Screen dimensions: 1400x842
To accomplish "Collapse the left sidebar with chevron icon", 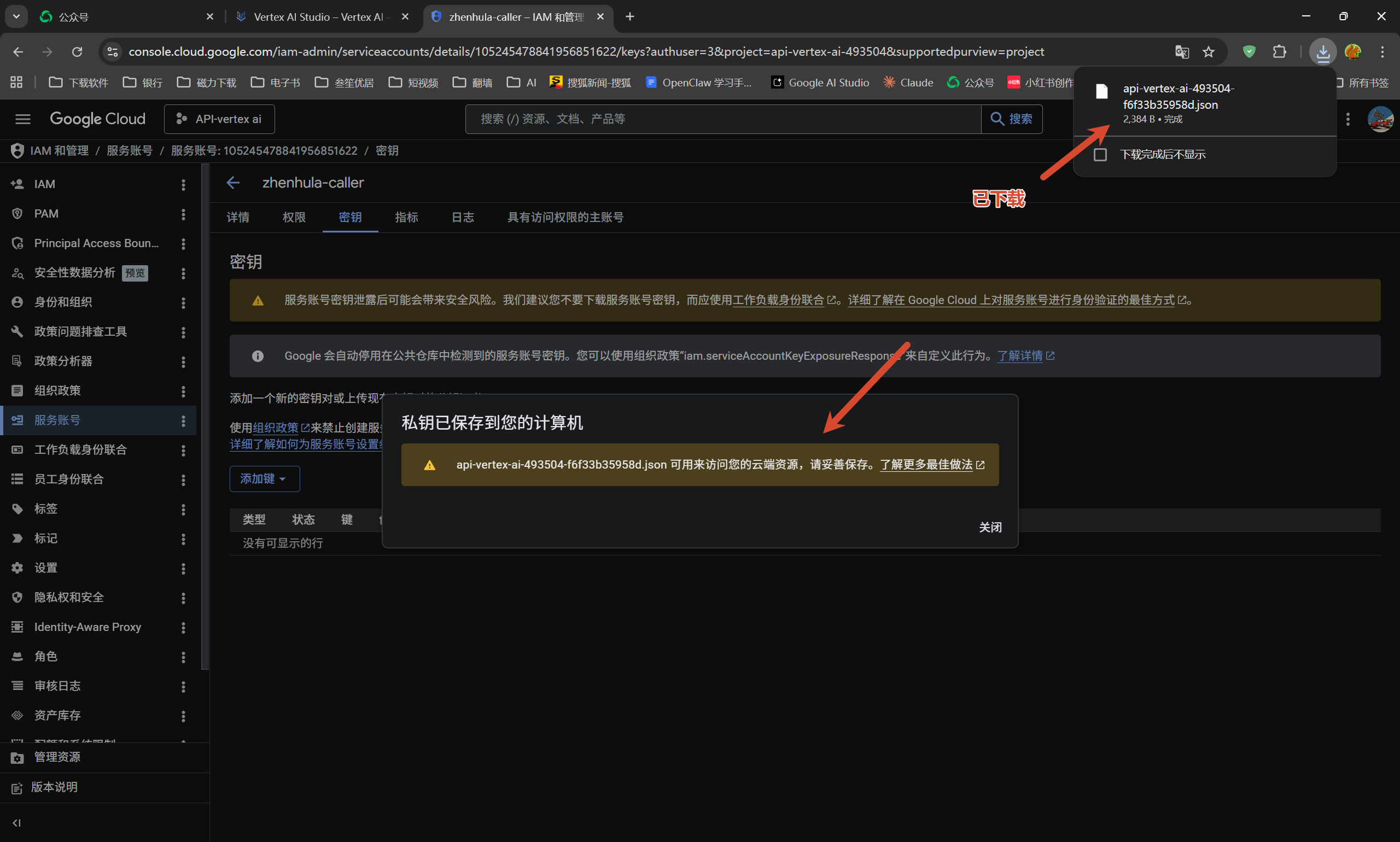I will point(17,823).
